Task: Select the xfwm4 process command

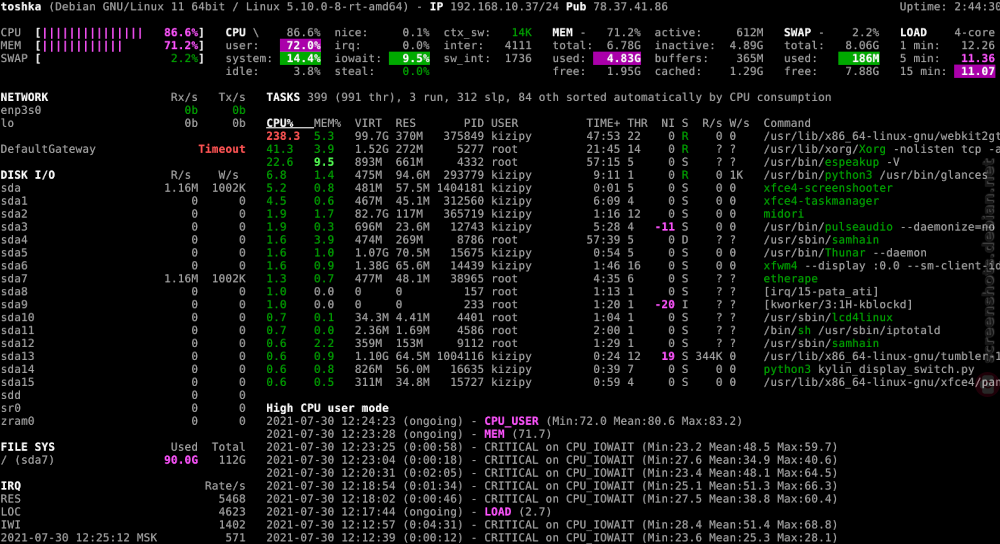Action: pos(879,265)
